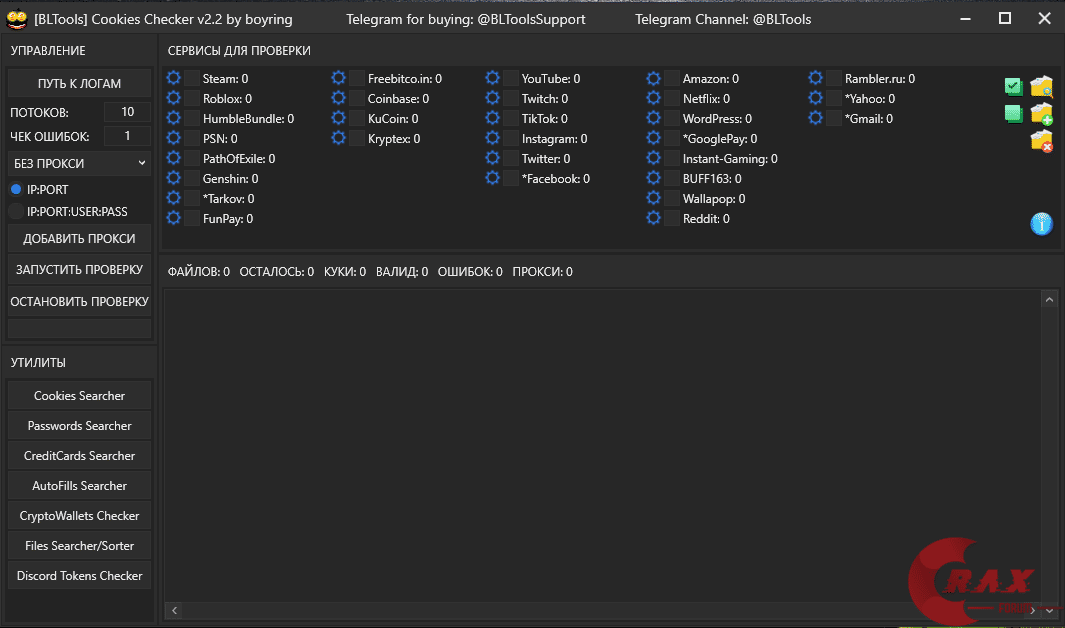Click the ЧЕК ОШИБОК value field
Viewport: 1065px width, 628px height.
pos(127,136)
